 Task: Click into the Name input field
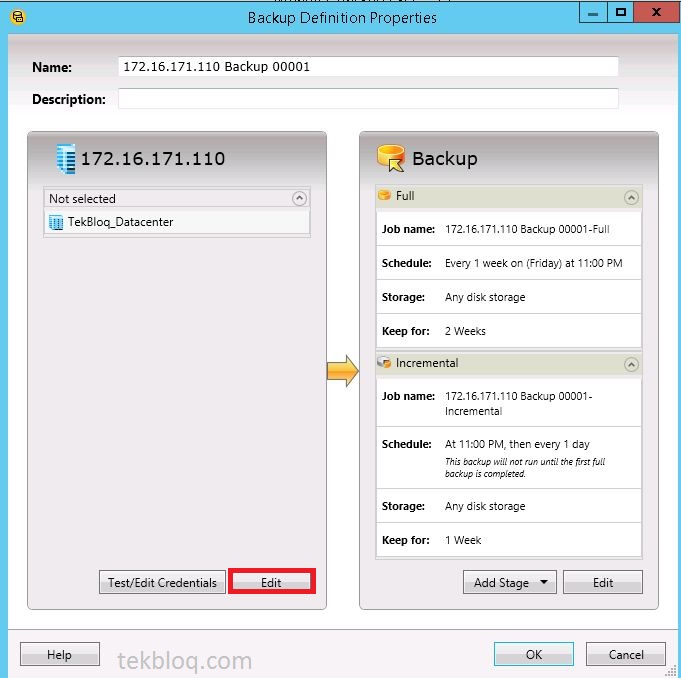(x=368, y=66)
